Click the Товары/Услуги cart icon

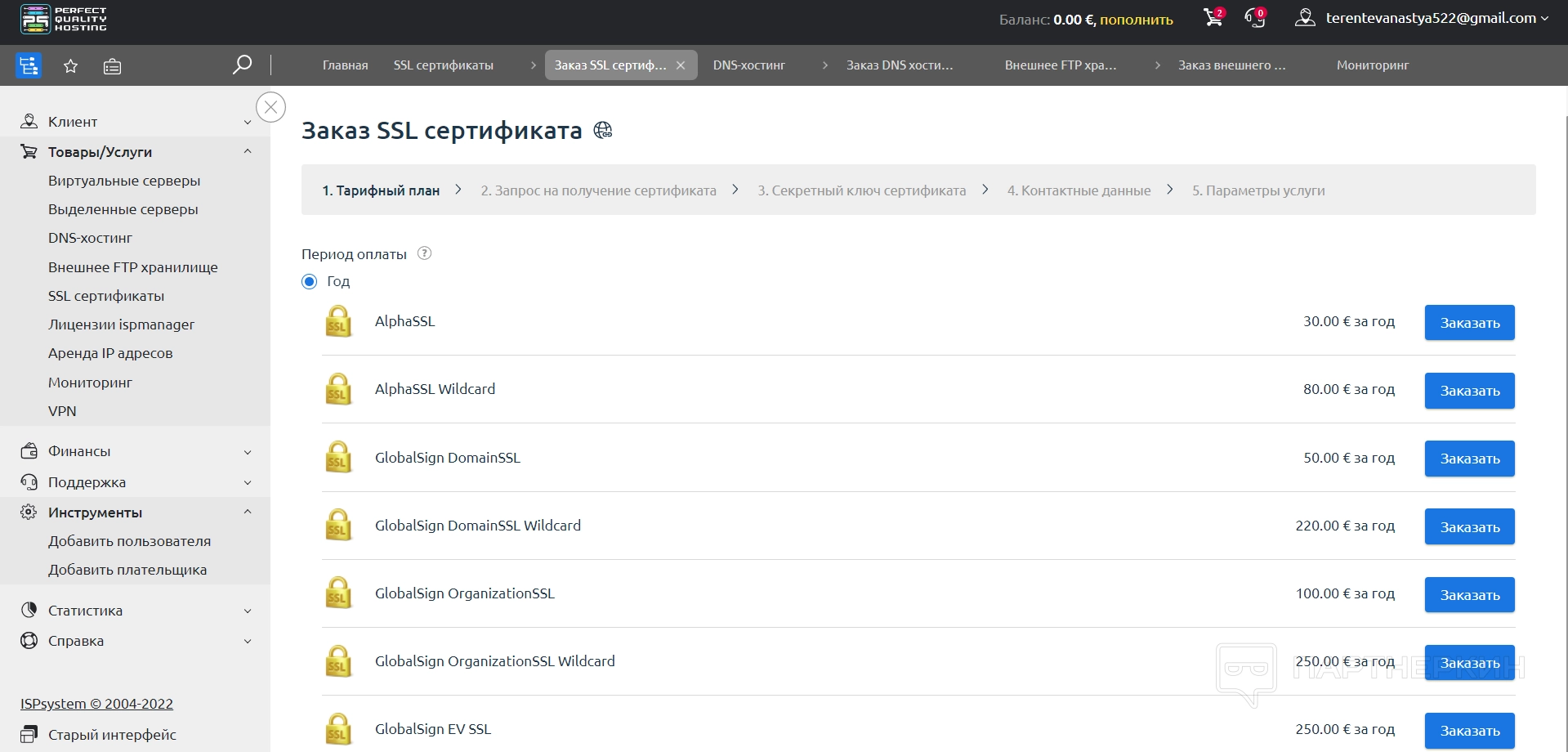[29, 151]
